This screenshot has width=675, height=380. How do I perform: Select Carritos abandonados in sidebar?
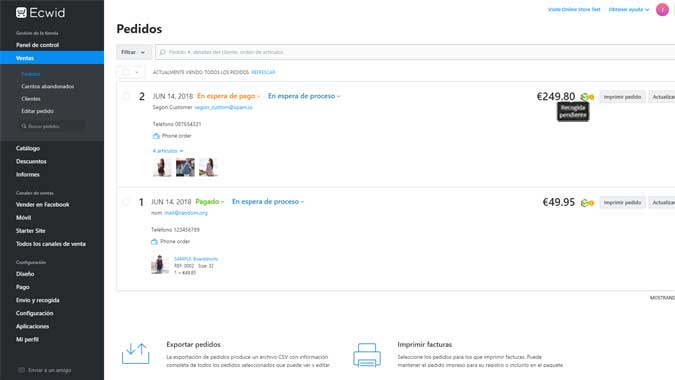click(x=48, y=87)
